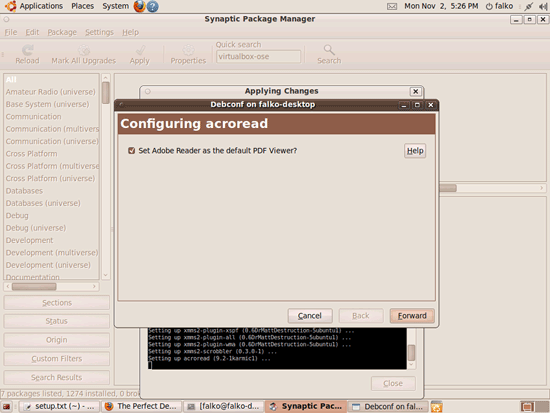This screenshot has width=550, height=413.
Task: Click the mail envelope indicator icon
Action: (392, 6)
